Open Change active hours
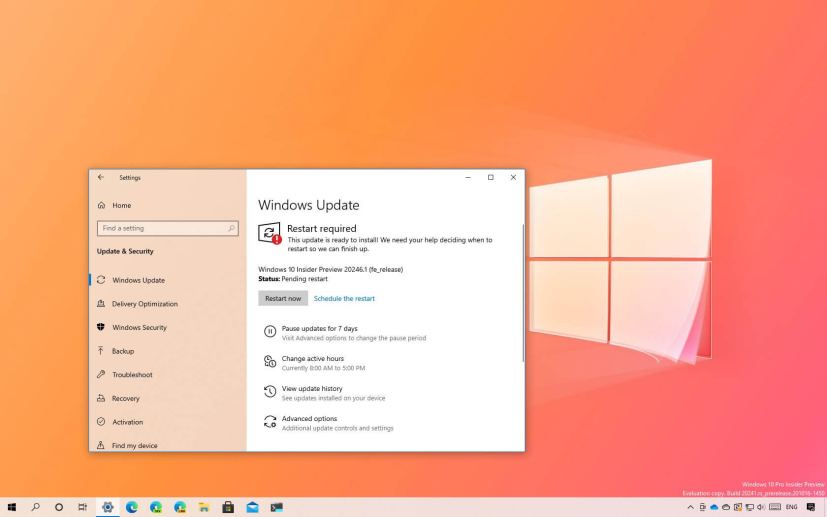 pyautogui.click(x=313, y=358)
